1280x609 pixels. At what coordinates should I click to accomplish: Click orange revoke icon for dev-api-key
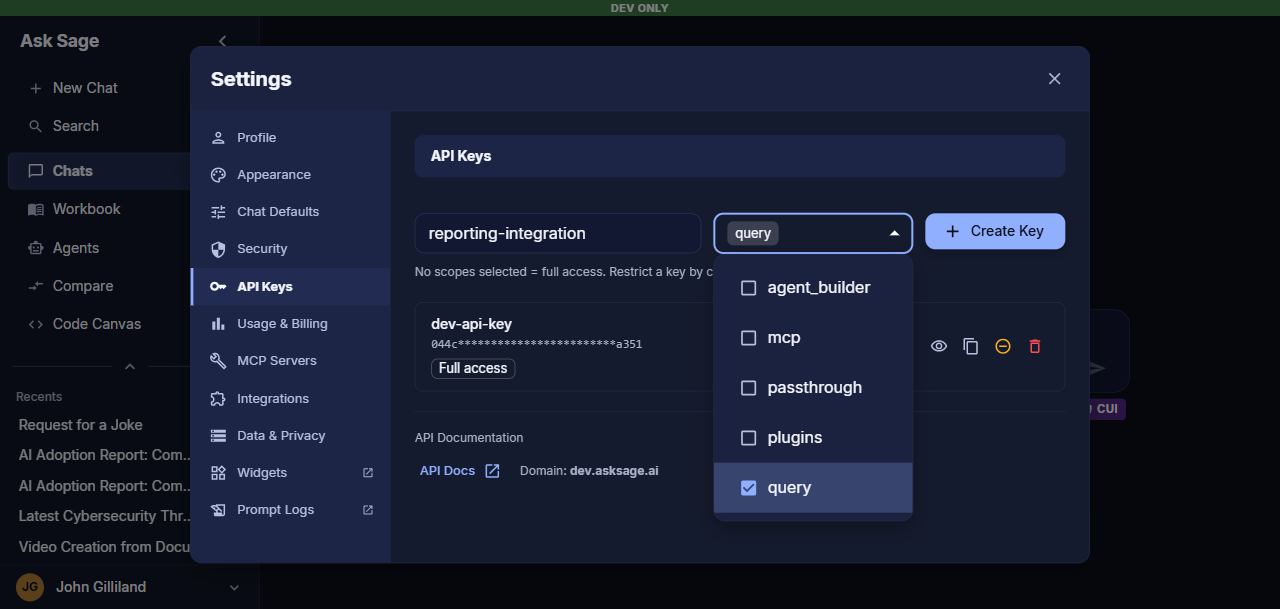pos(1003,346)
